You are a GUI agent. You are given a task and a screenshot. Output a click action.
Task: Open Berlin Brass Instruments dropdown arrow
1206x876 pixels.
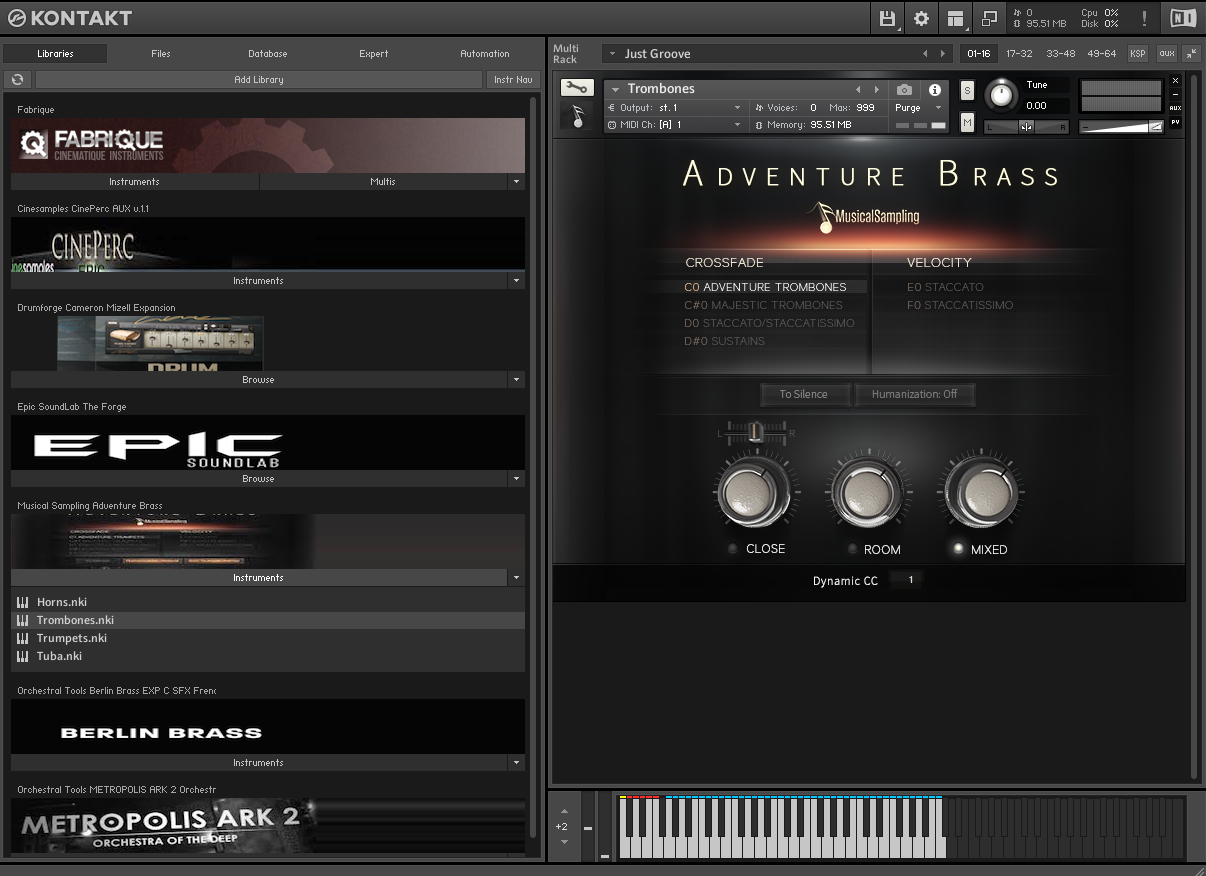(x=516, y=763)
